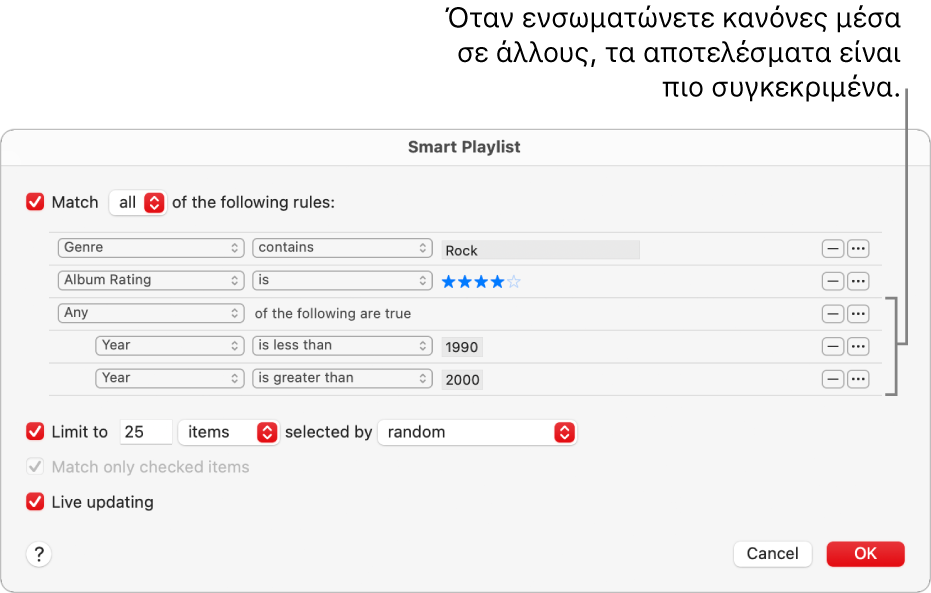Screen dimensions: 931x593
Task: Click the nested rule button on the Any row
Action: [858, 313]
